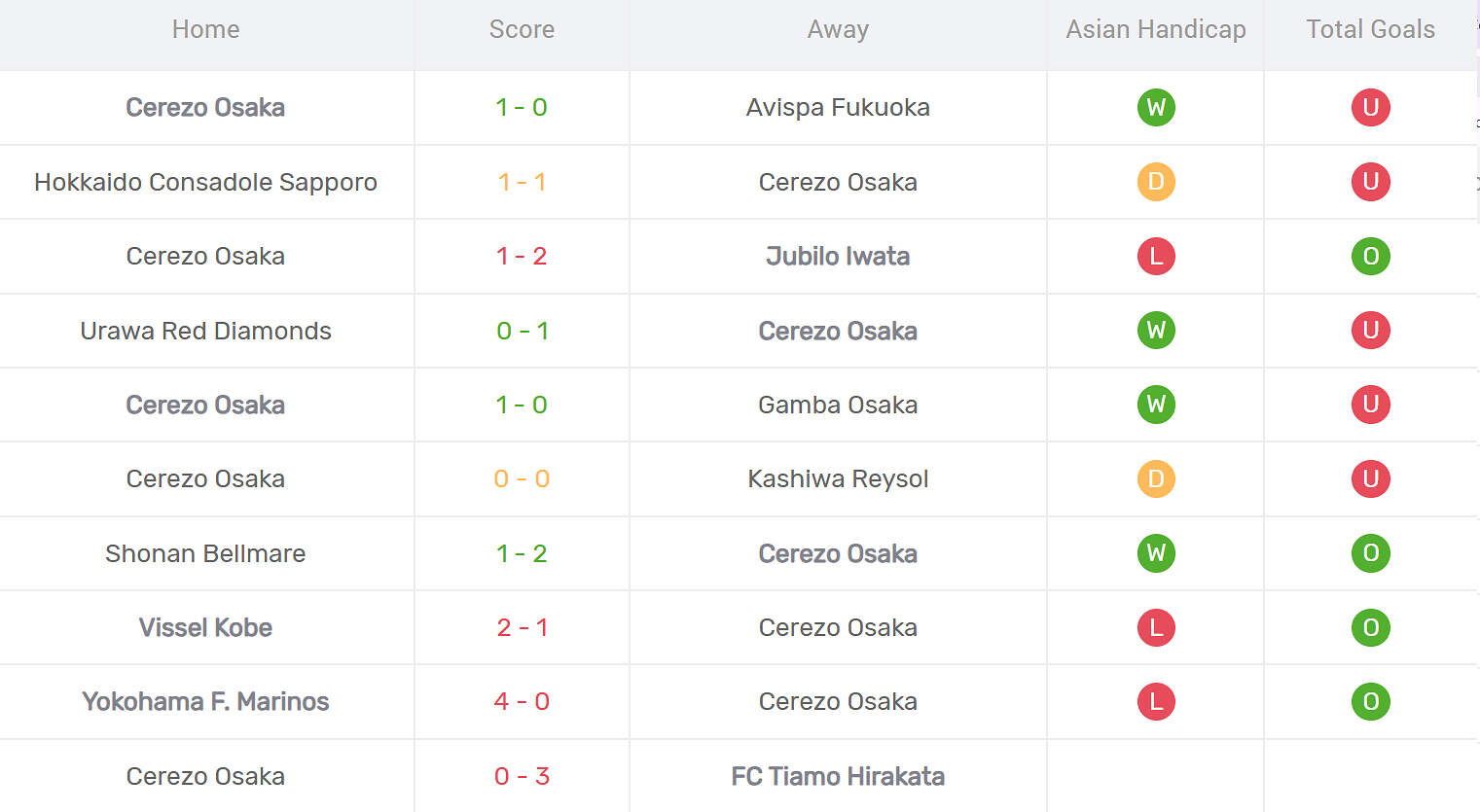
Task: Click the Total Goals column header
Action: (1370, 29)
